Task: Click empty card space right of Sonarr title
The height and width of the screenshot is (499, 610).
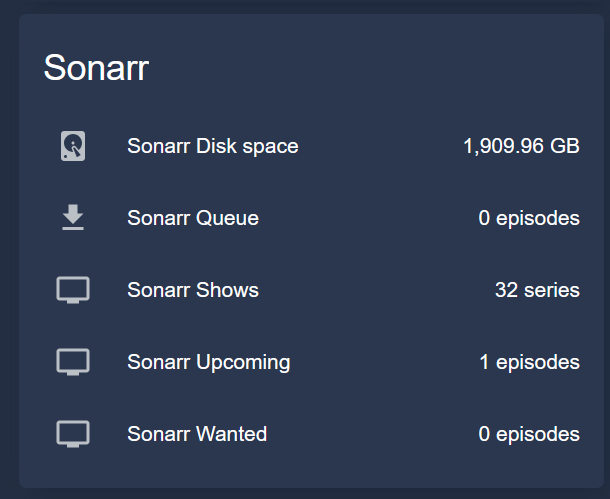Action: (x=380, y=68)
